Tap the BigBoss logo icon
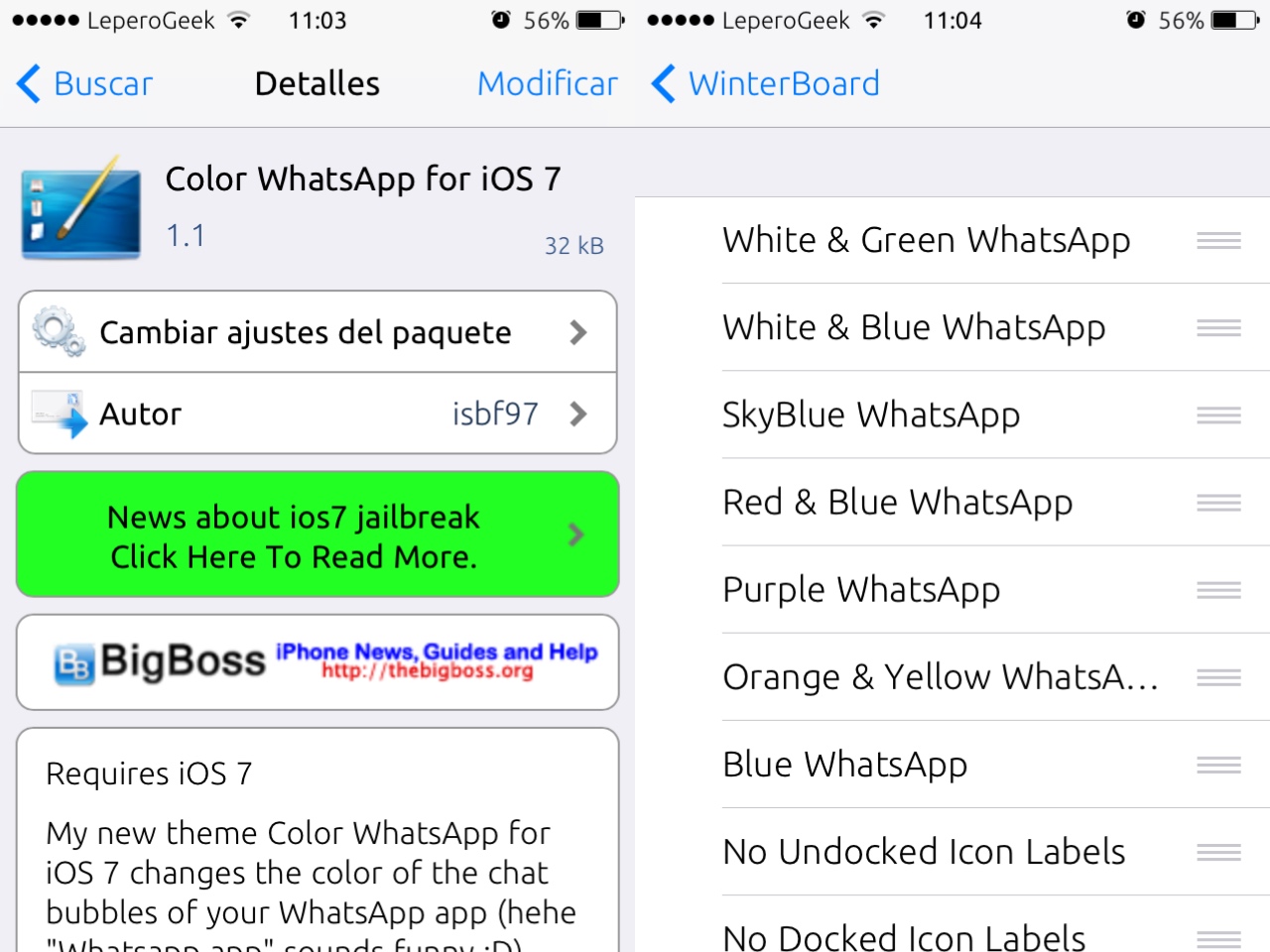The image size is (1270, 952). point(74,663)
